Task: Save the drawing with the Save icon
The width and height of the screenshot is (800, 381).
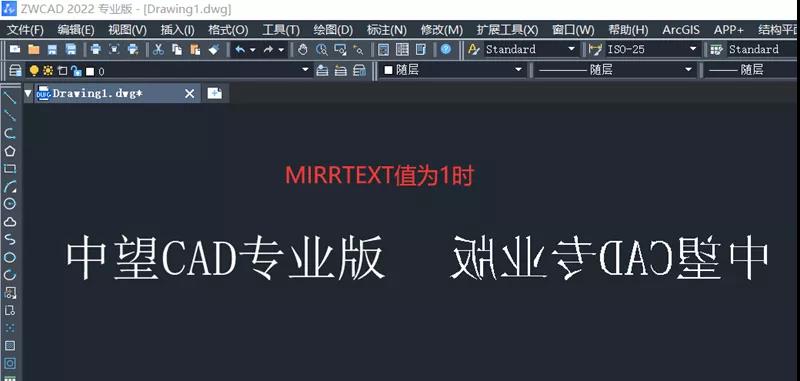Action: 52,49
